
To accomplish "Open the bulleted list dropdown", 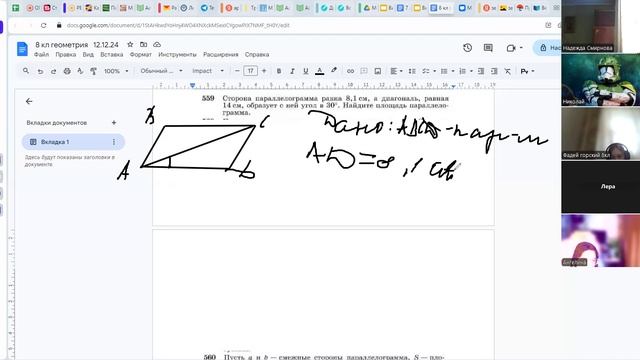I will click(447, 71).
